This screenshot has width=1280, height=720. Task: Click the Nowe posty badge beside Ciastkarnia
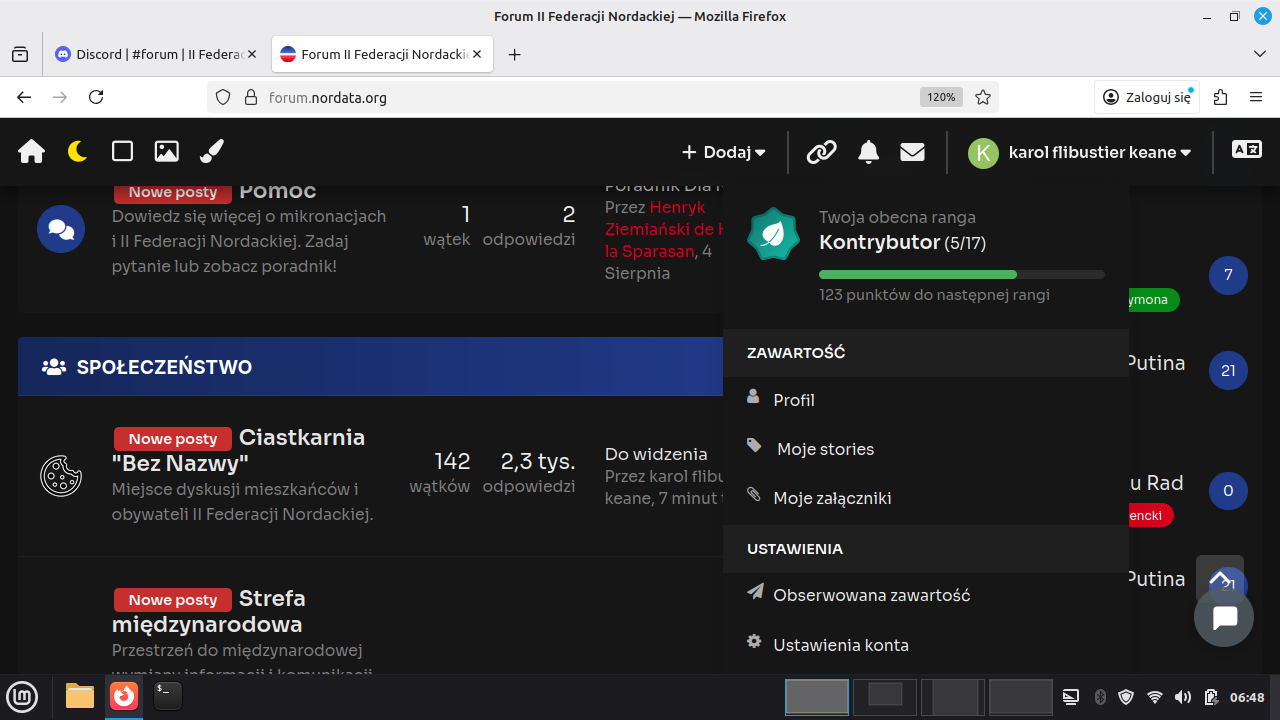pos(173,439)
